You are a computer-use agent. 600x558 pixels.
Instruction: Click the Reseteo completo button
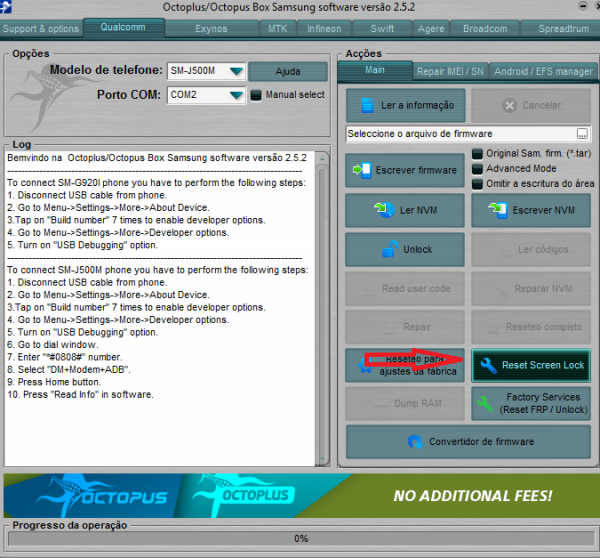(x=531, y=327)
